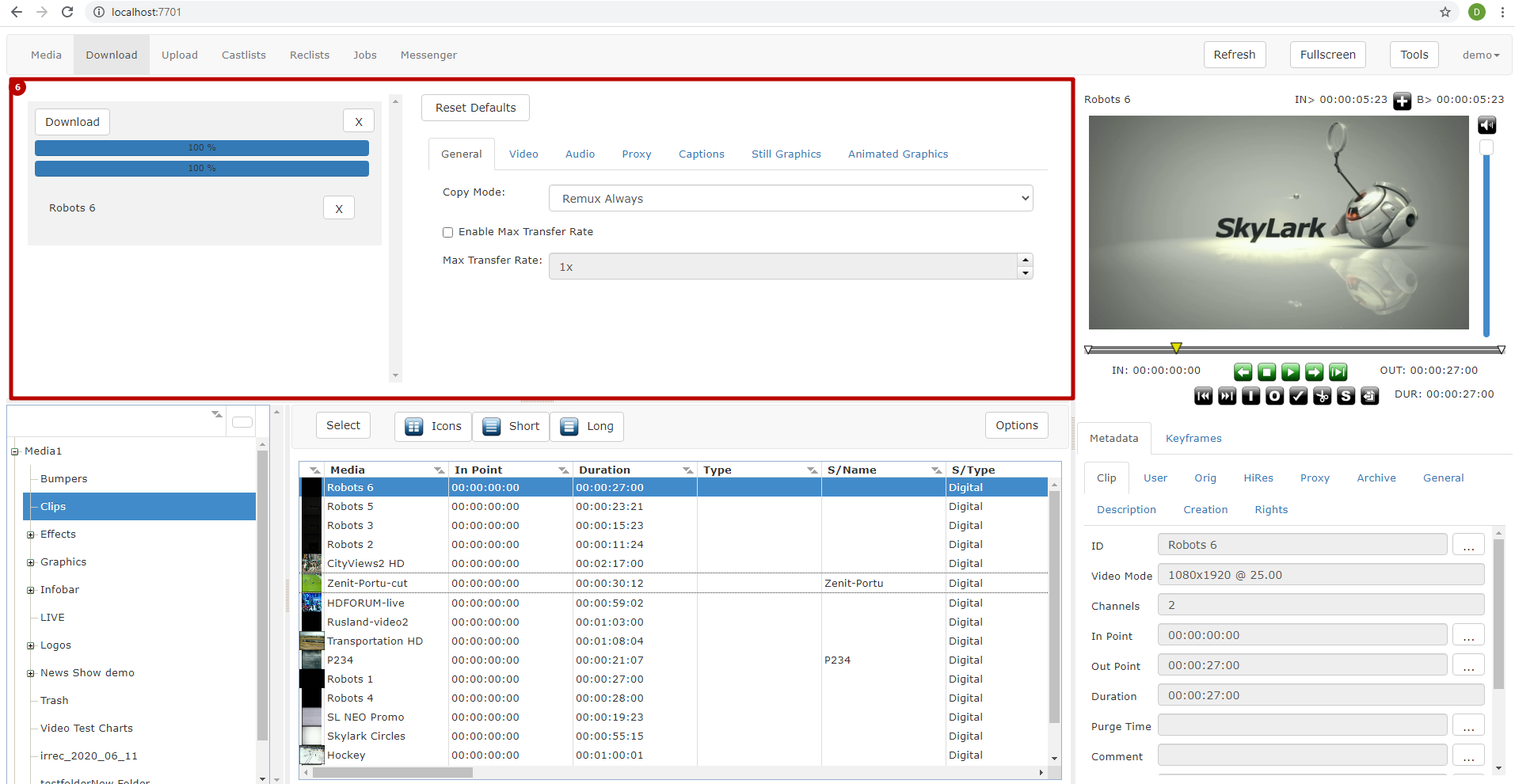
Task: Click the yellow playhead marker on timeline
Action: [1177, 348]
